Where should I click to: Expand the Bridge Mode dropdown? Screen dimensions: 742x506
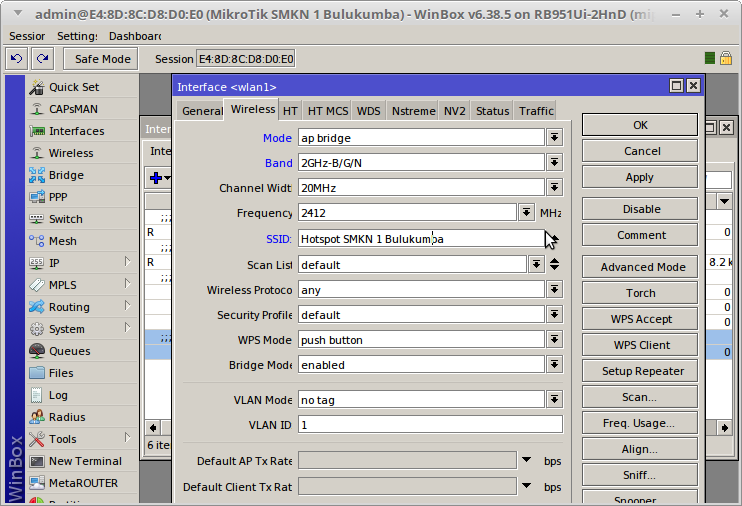[555, 365]
